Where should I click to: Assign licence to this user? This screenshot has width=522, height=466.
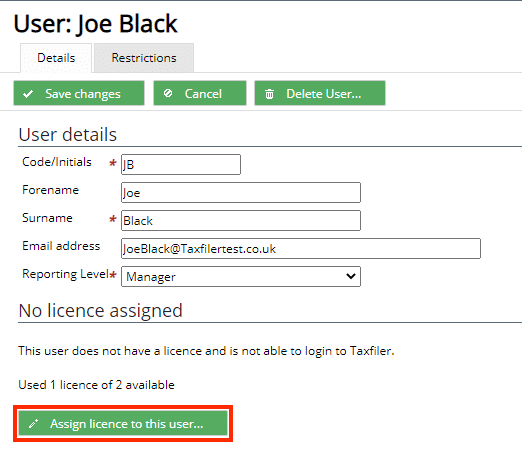(123, 423)
